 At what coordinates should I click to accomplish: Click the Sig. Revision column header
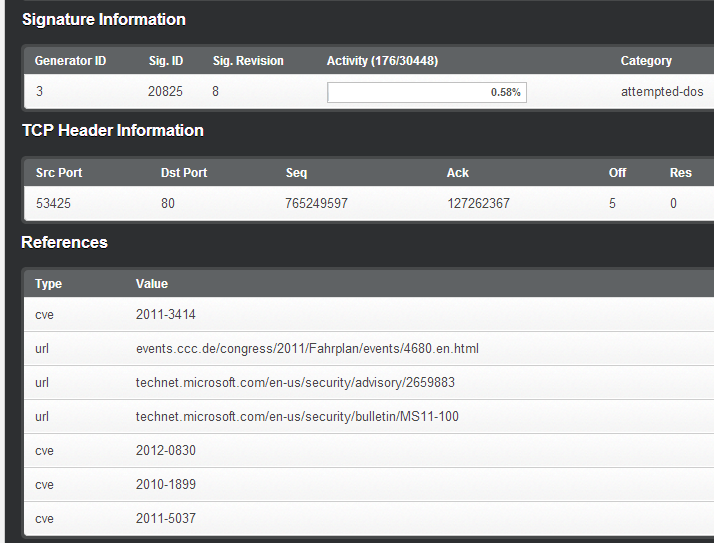click(x=248, y=61)
